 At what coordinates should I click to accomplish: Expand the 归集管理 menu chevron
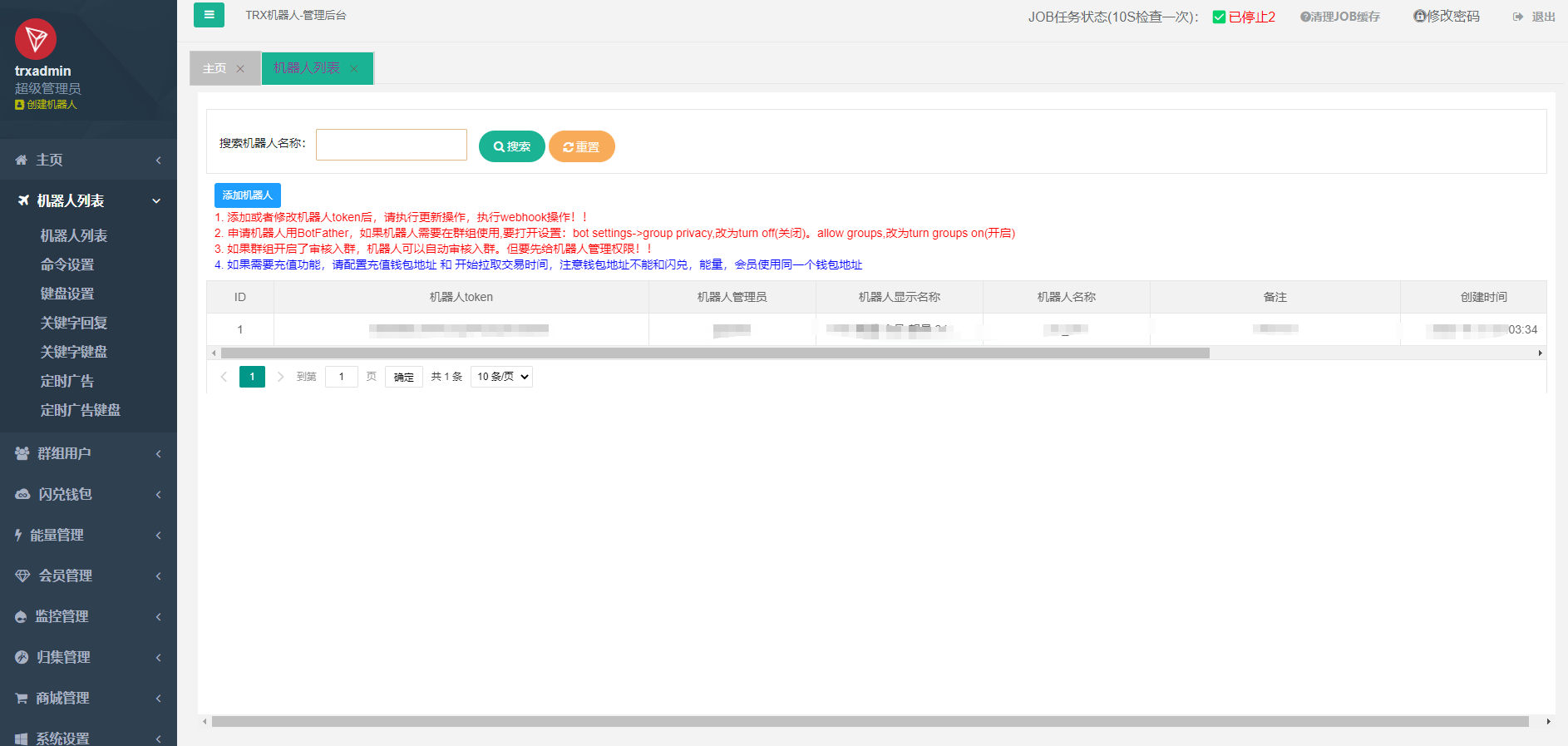[158, 658]
